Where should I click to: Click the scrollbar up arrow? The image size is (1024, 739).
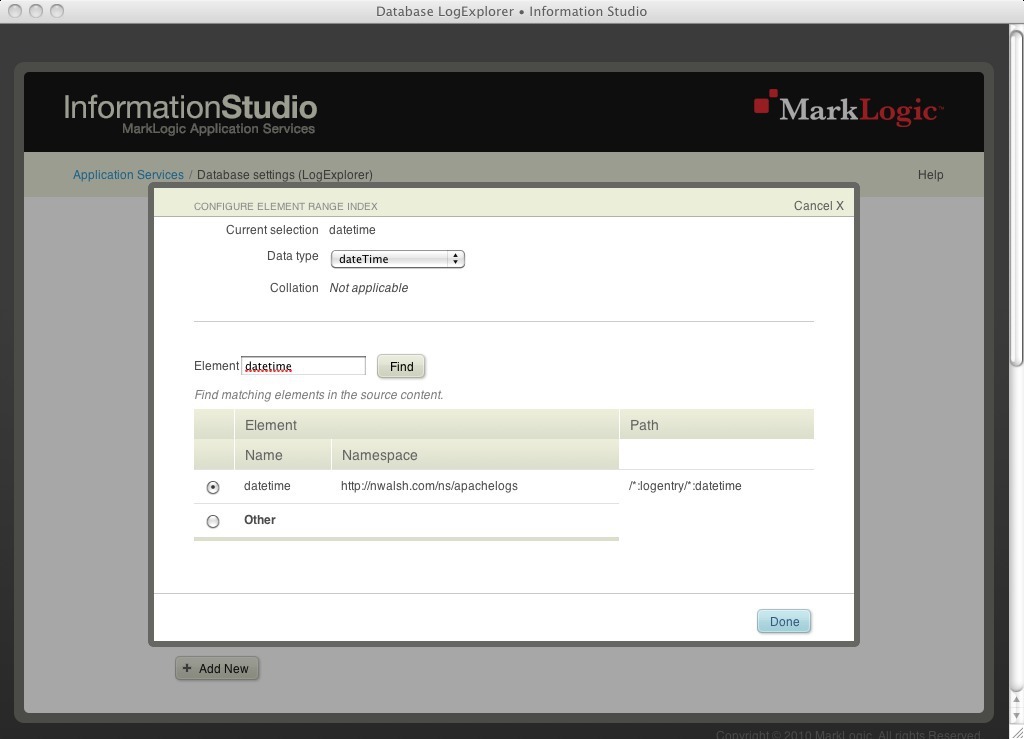1016,700
